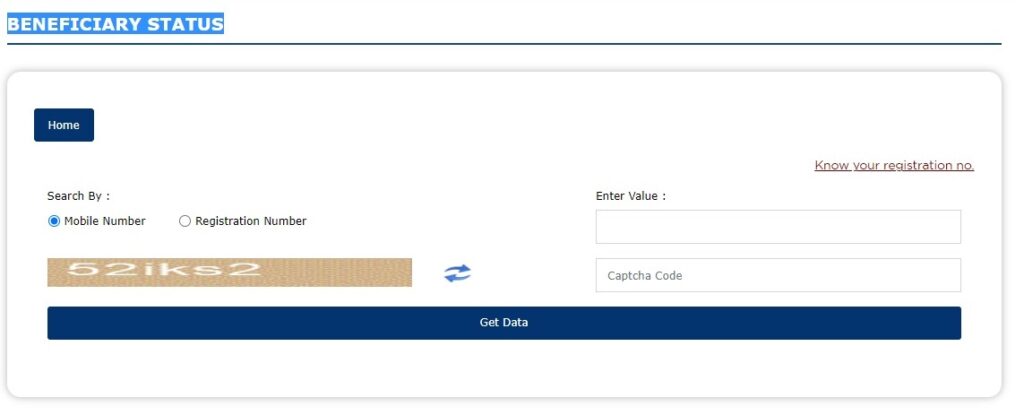Open the 'Know your registration no.' link
This screenshot has height=415, width=1024.
pos(894,165)
